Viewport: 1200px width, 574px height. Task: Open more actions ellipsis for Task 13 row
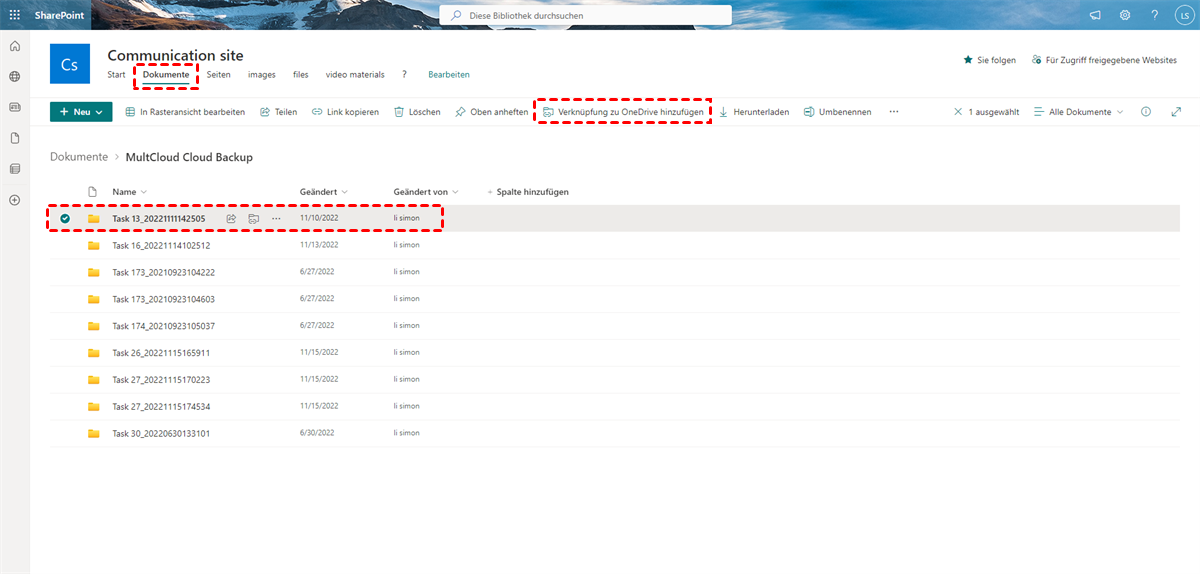277,218
